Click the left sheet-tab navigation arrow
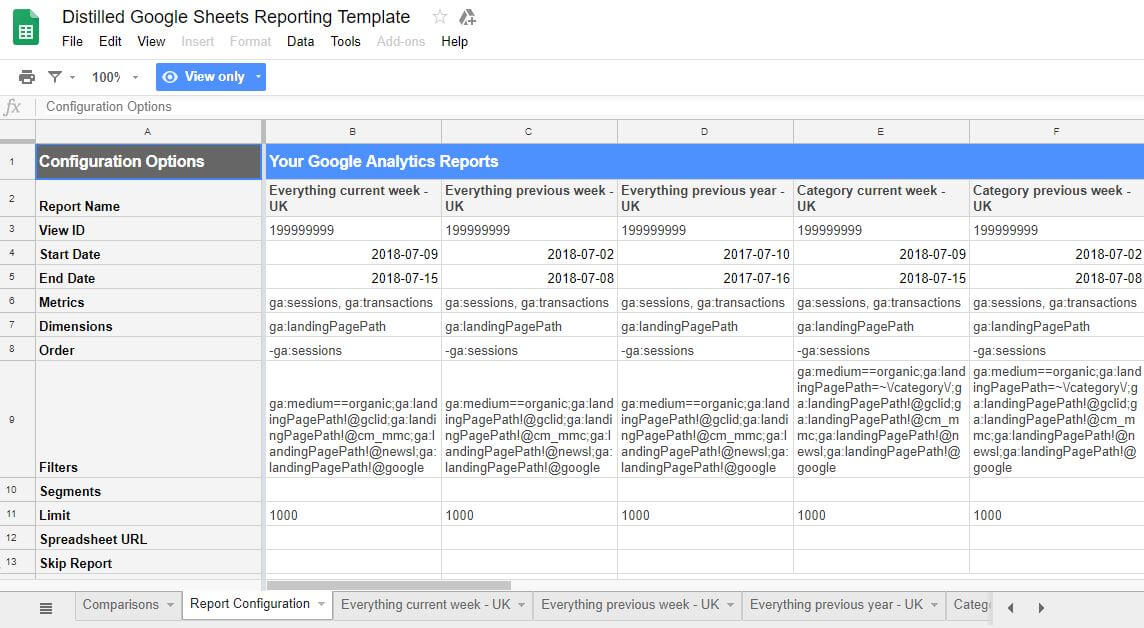The height and width of the screenshot is (628, 1144). 1010,606
